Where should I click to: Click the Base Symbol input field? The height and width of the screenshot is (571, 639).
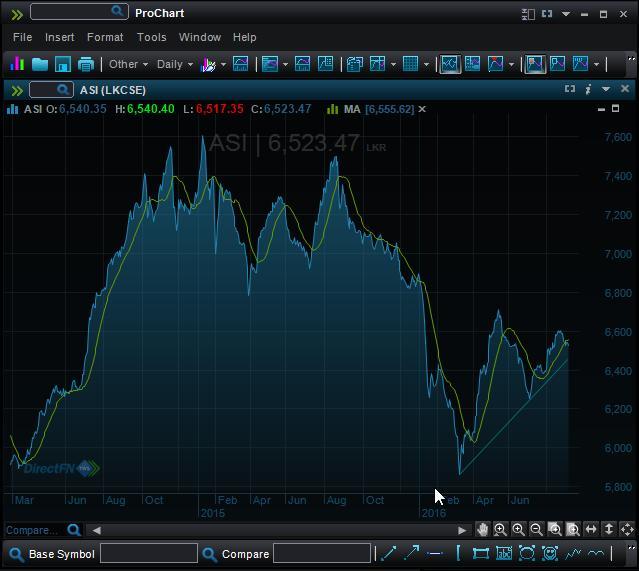pyautogui.click(x=149, y=553)
